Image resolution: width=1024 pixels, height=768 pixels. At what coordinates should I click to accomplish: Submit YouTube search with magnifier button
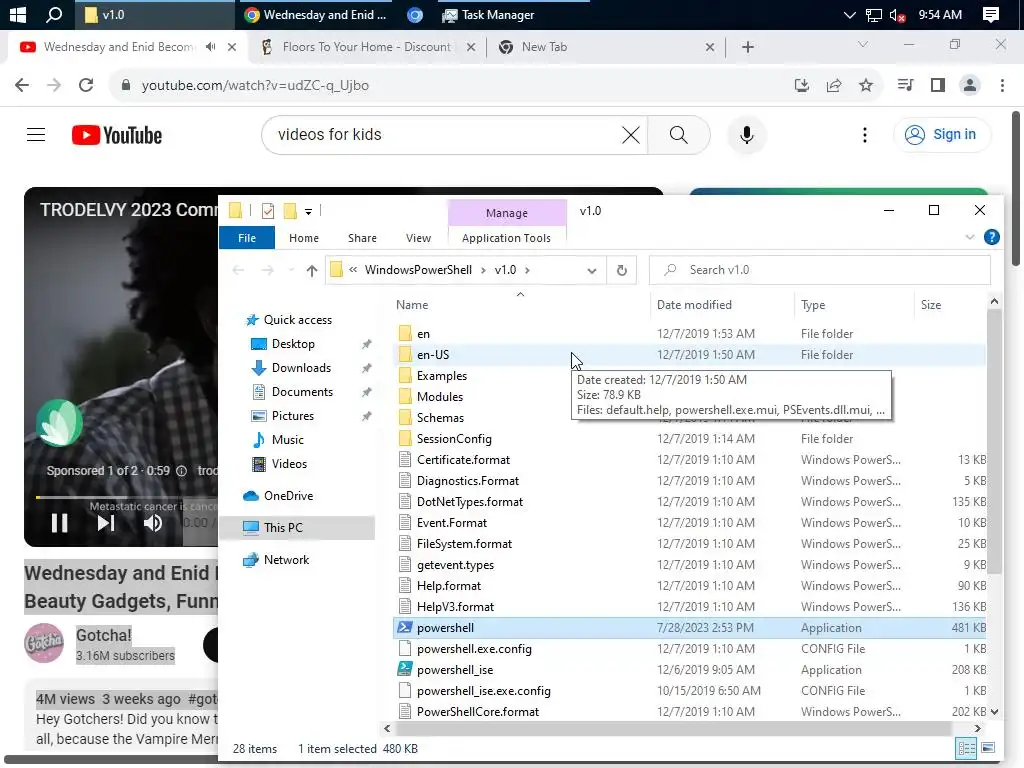pos(679,135)
